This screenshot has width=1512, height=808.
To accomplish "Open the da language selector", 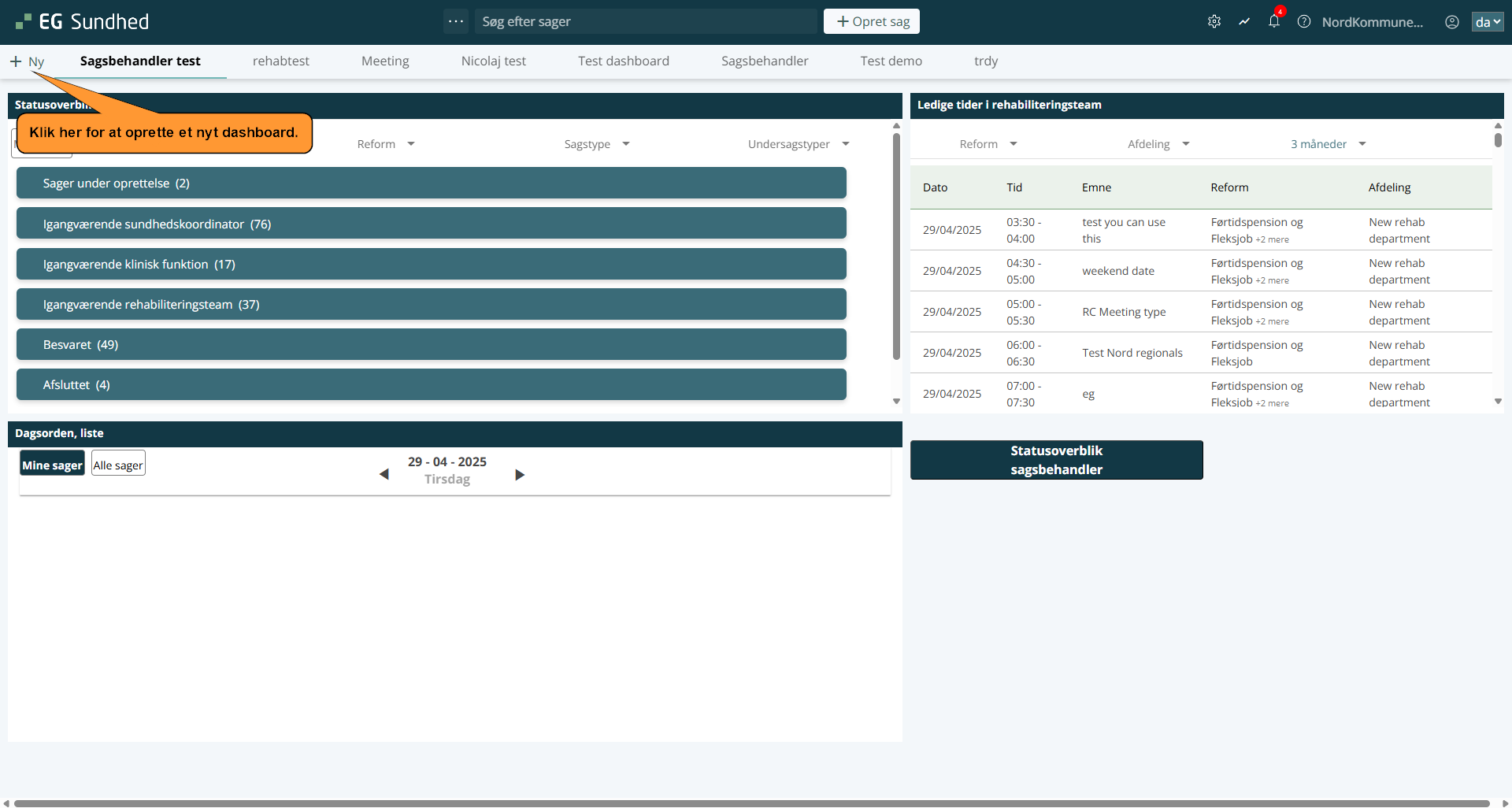I will coord(1487,22).
